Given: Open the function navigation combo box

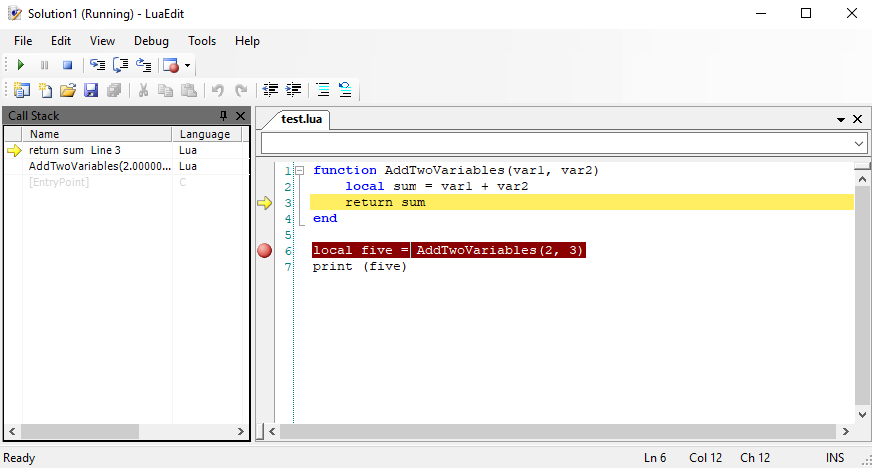Looking at the screenshot, I should (x=563, y=143).
